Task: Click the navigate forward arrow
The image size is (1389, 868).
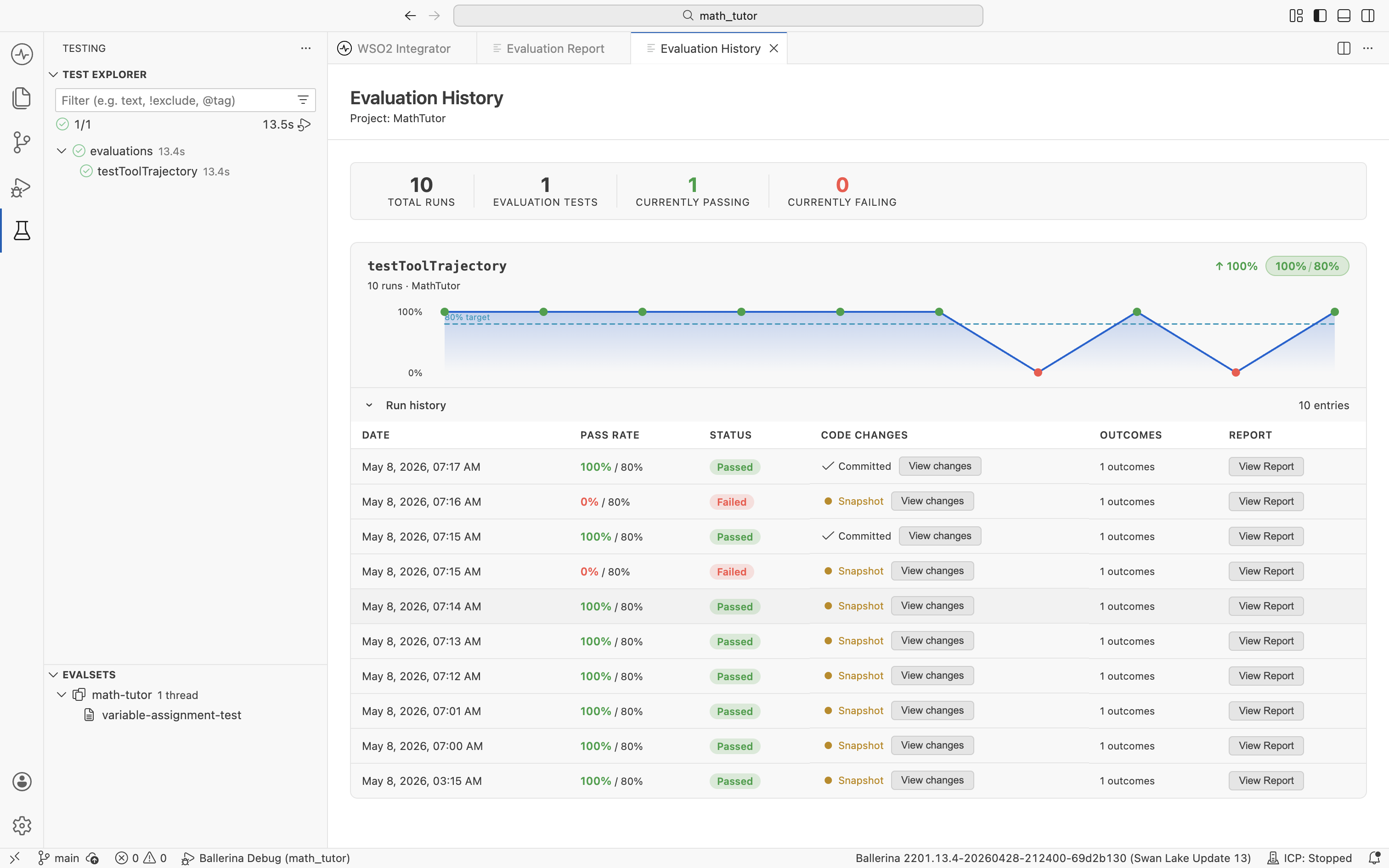Action: pos(435,16)
